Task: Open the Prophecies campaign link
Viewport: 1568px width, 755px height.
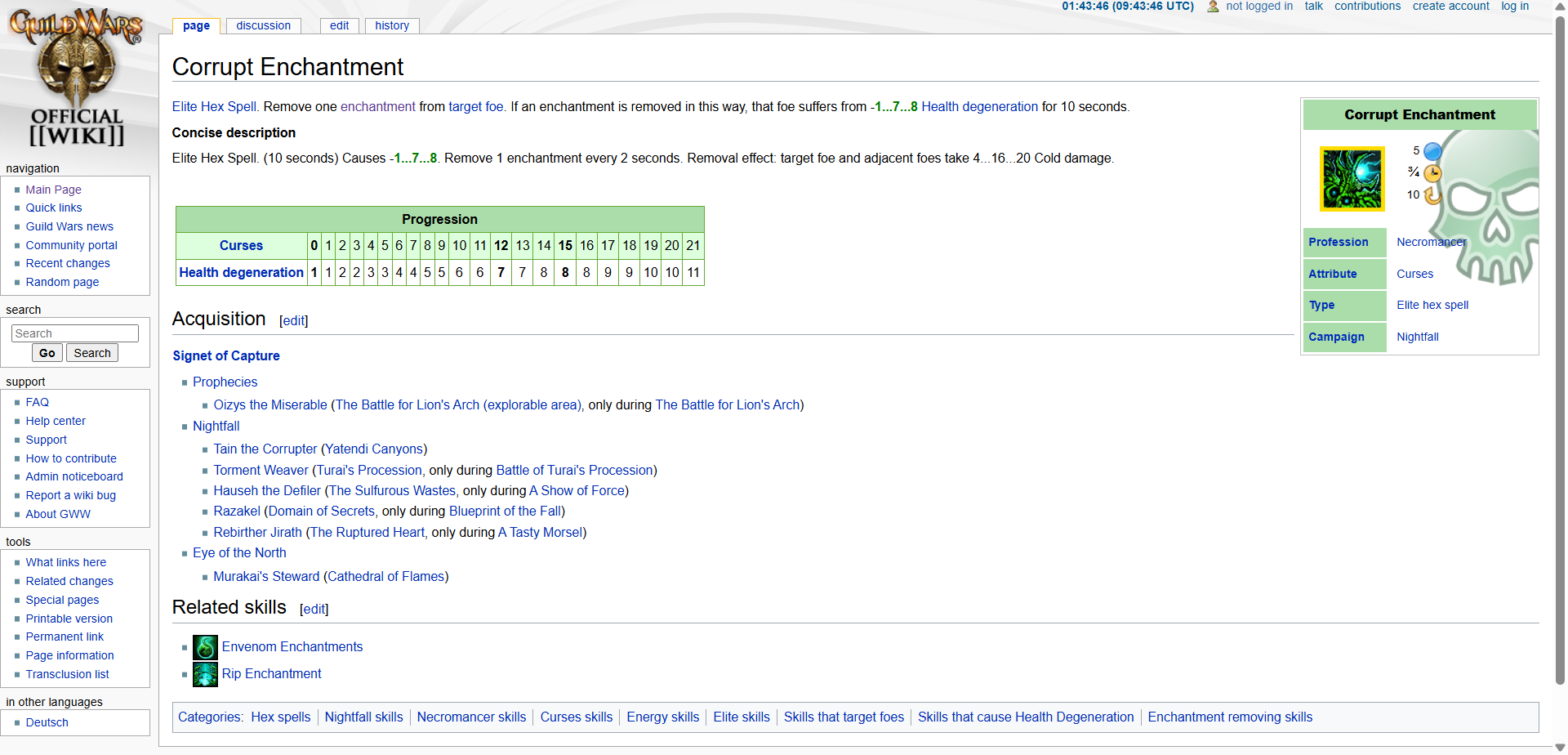Action: coord(225,382)
